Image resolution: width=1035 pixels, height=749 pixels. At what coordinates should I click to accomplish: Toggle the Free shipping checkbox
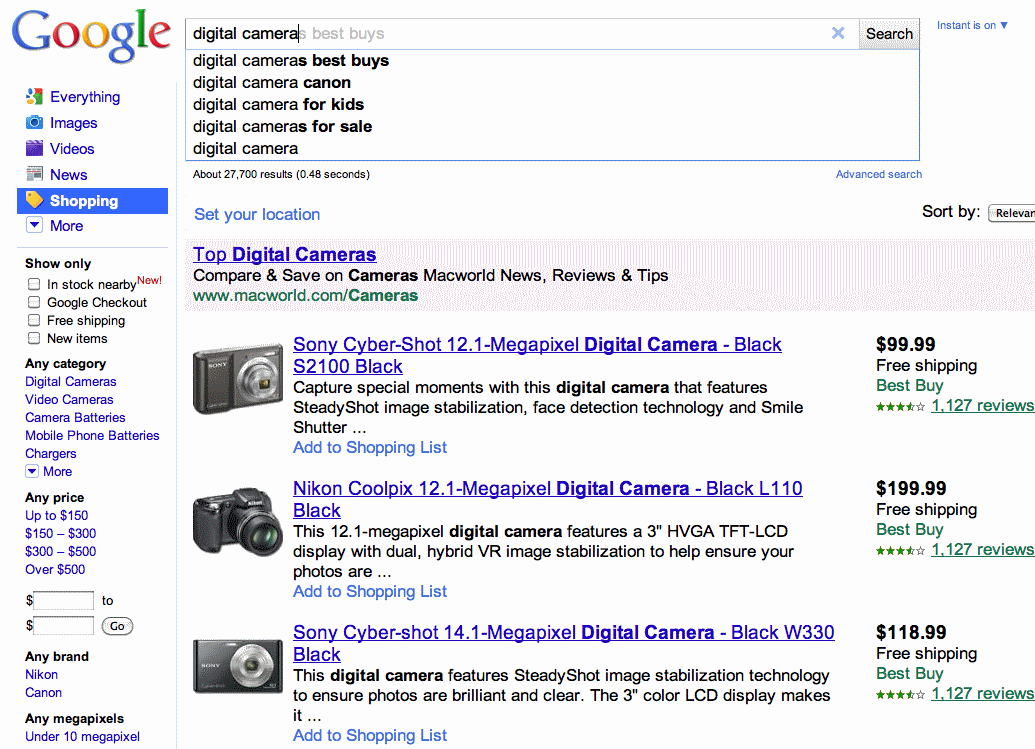pos(34,321)
